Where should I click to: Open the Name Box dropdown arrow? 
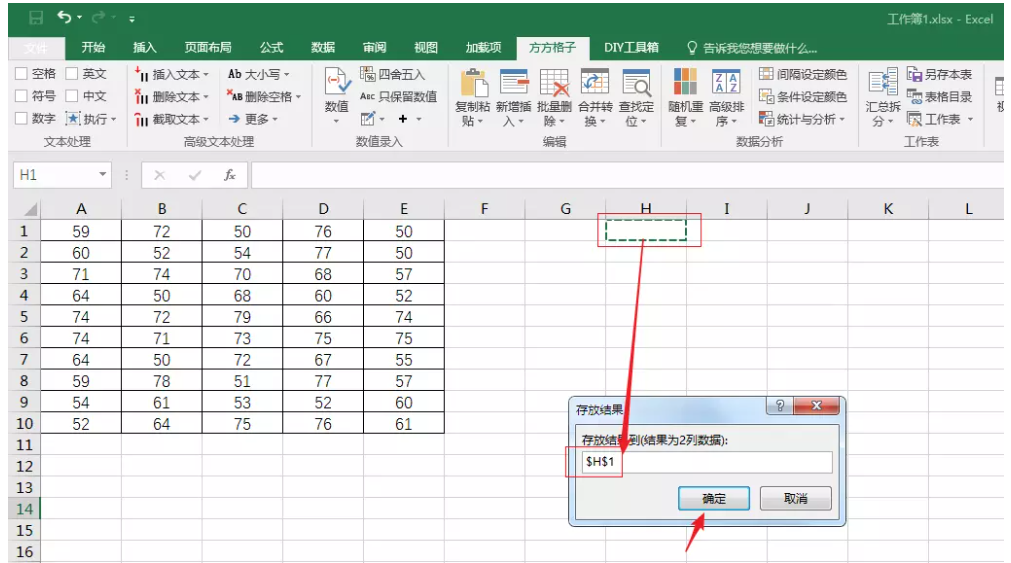point(103,175)
